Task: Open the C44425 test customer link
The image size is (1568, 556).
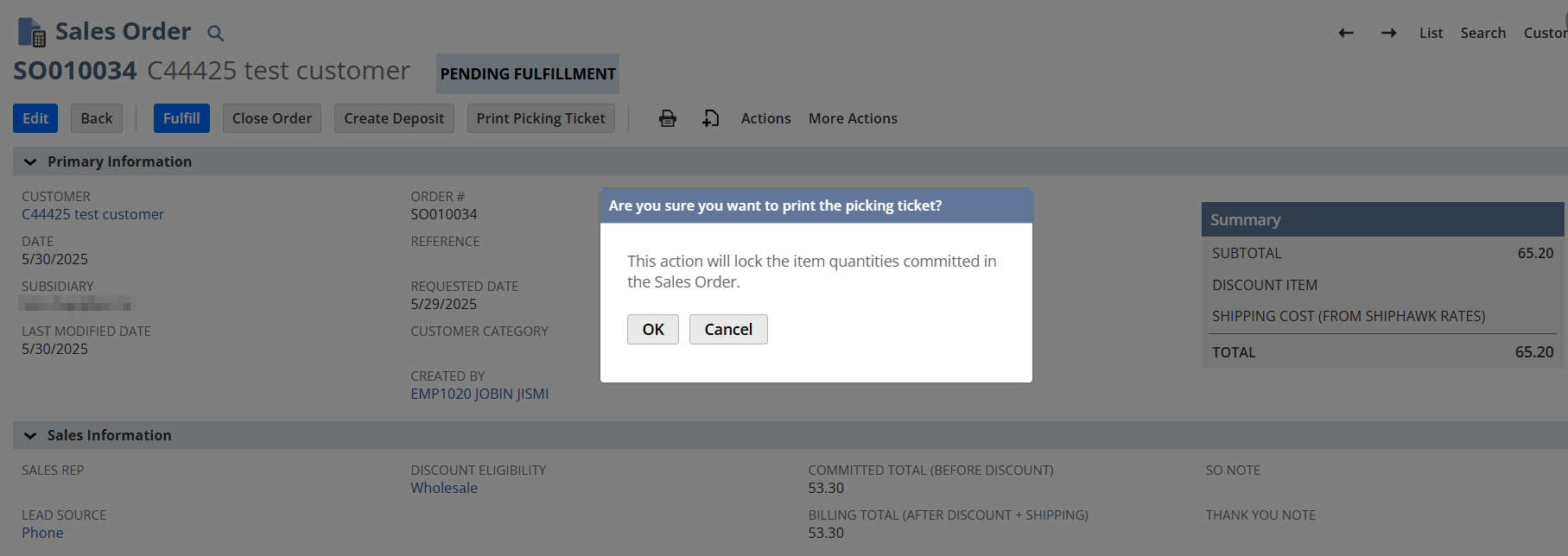Action: pyautogui.click(x=92, y=214)
